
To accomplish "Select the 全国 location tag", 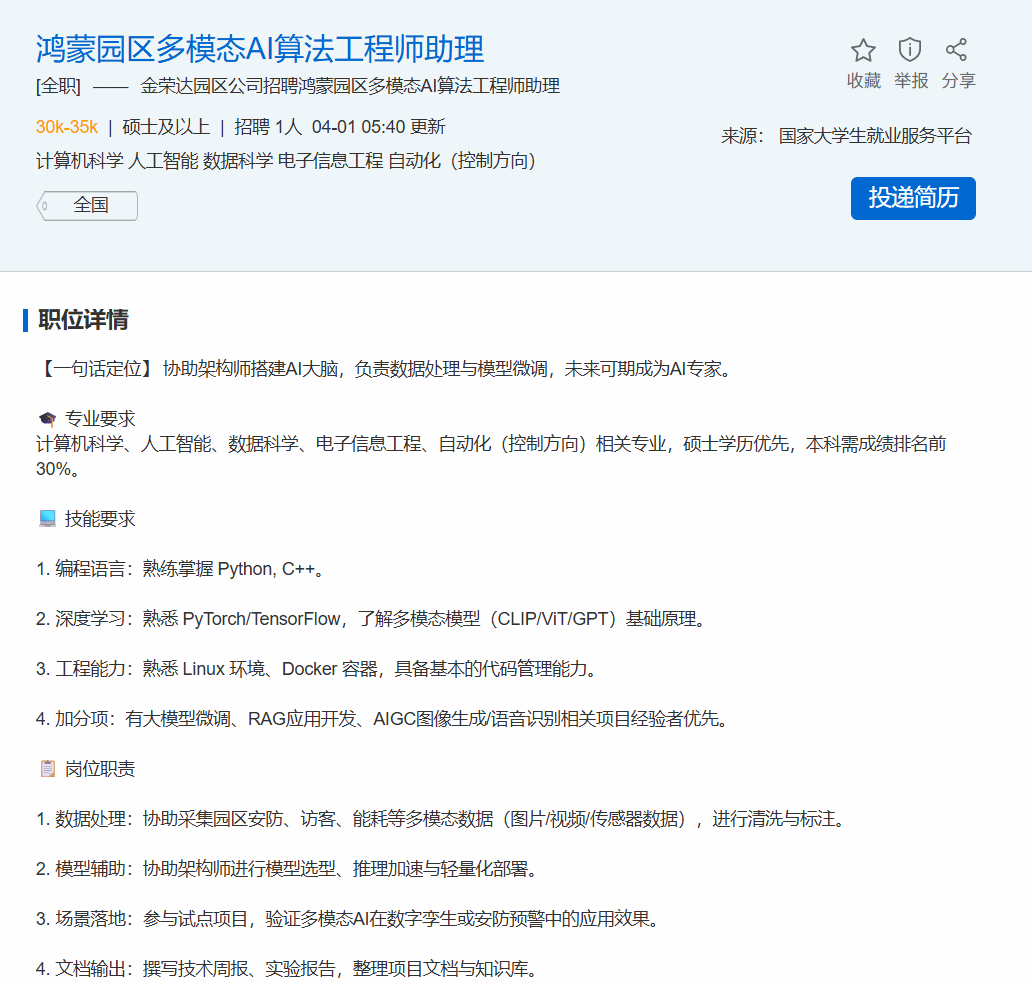I will 90,205.
